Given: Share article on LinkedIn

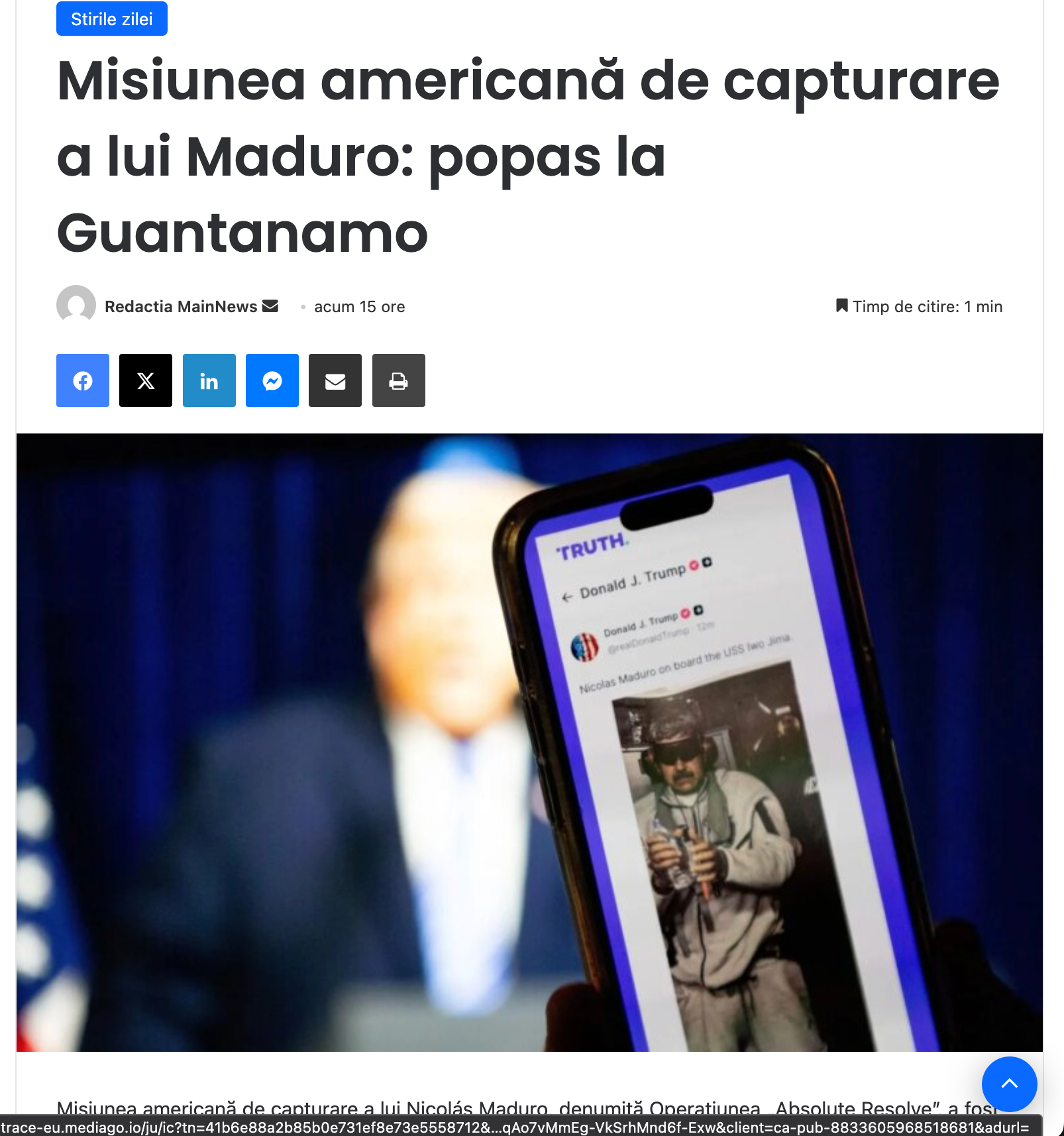Looking at the screenshot, I should coord(209,380).
